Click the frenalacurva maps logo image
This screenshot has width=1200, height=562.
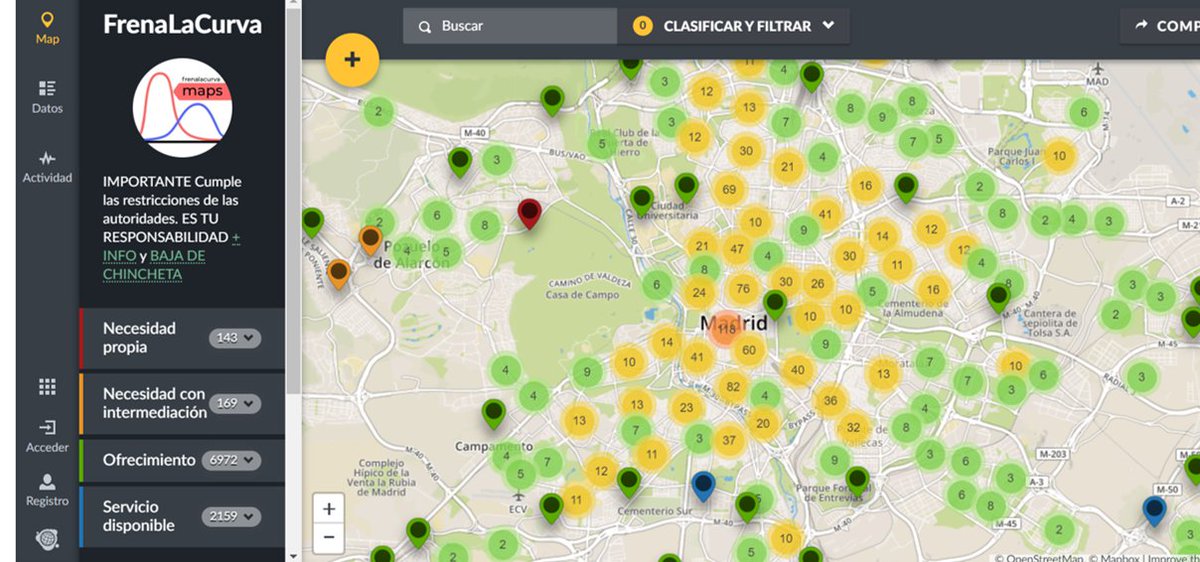(183, 107)
